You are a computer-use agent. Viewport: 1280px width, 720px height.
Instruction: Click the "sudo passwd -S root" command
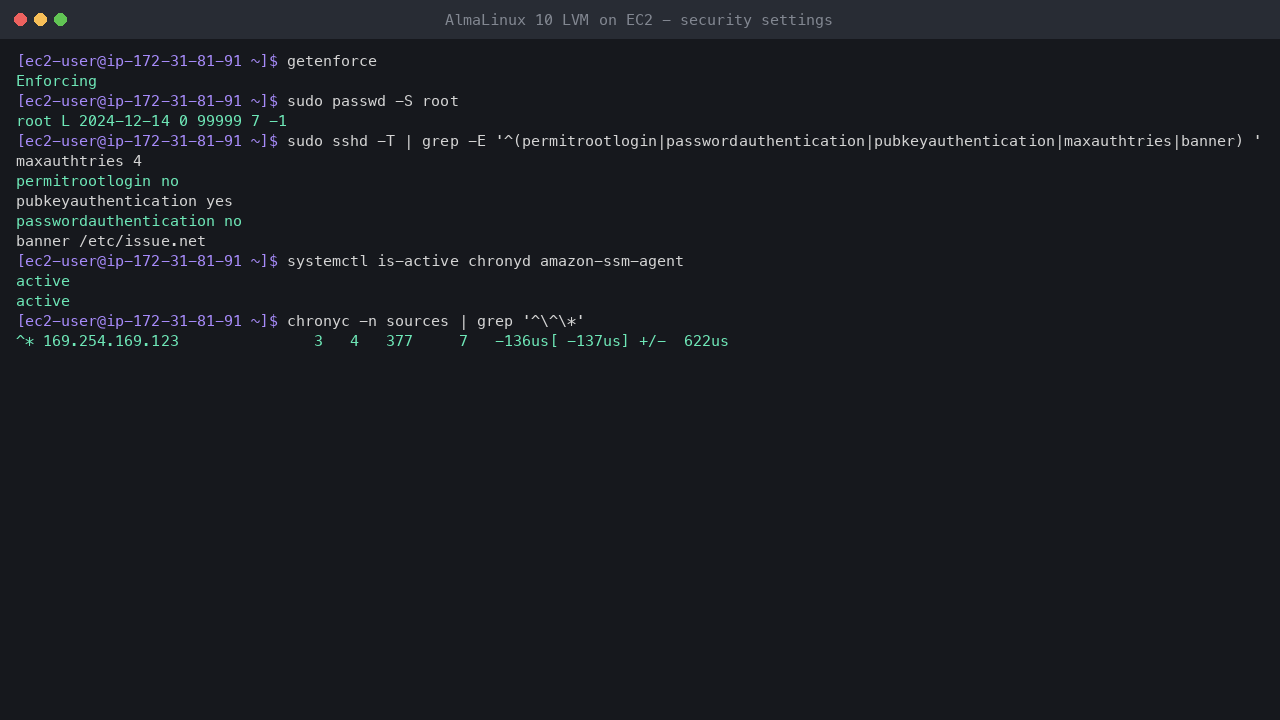click(373, 101)
